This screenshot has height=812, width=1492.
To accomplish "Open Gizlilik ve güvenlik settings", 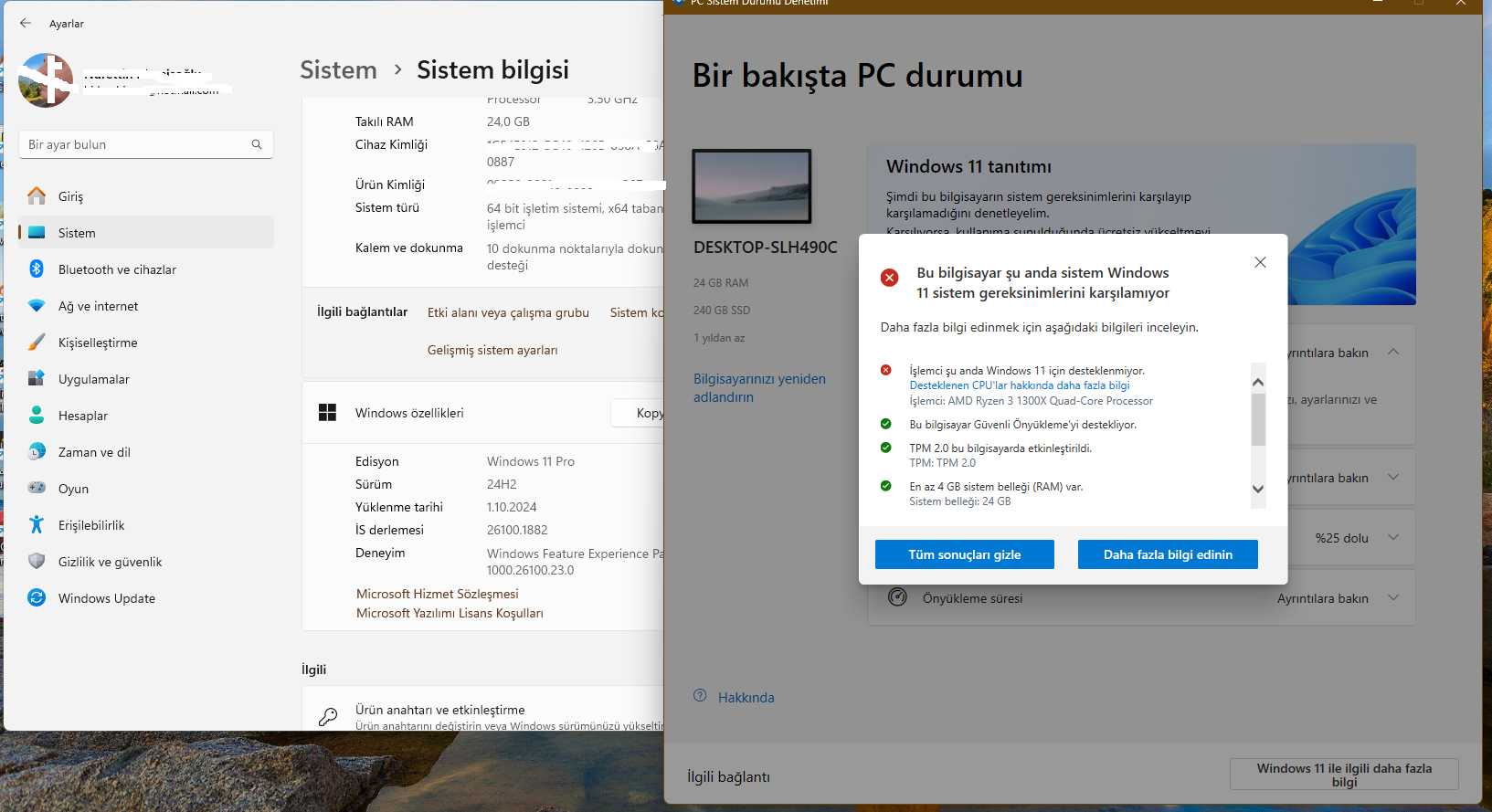I will tap(146, 561).
